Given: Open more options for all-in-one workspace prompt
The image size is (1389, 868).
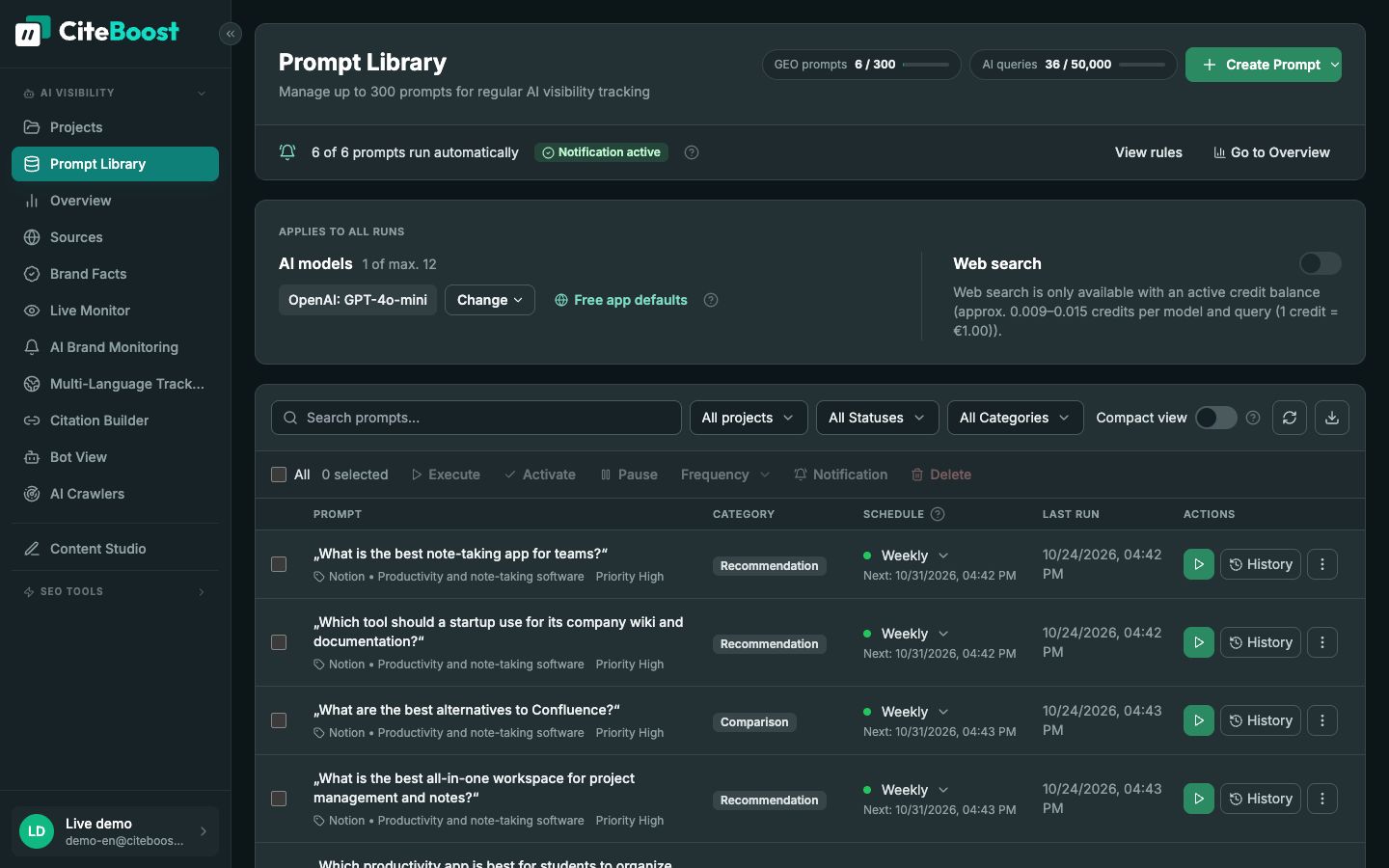Looking at the screenshot, I should pyautogui.click(x=1322, y=799).
